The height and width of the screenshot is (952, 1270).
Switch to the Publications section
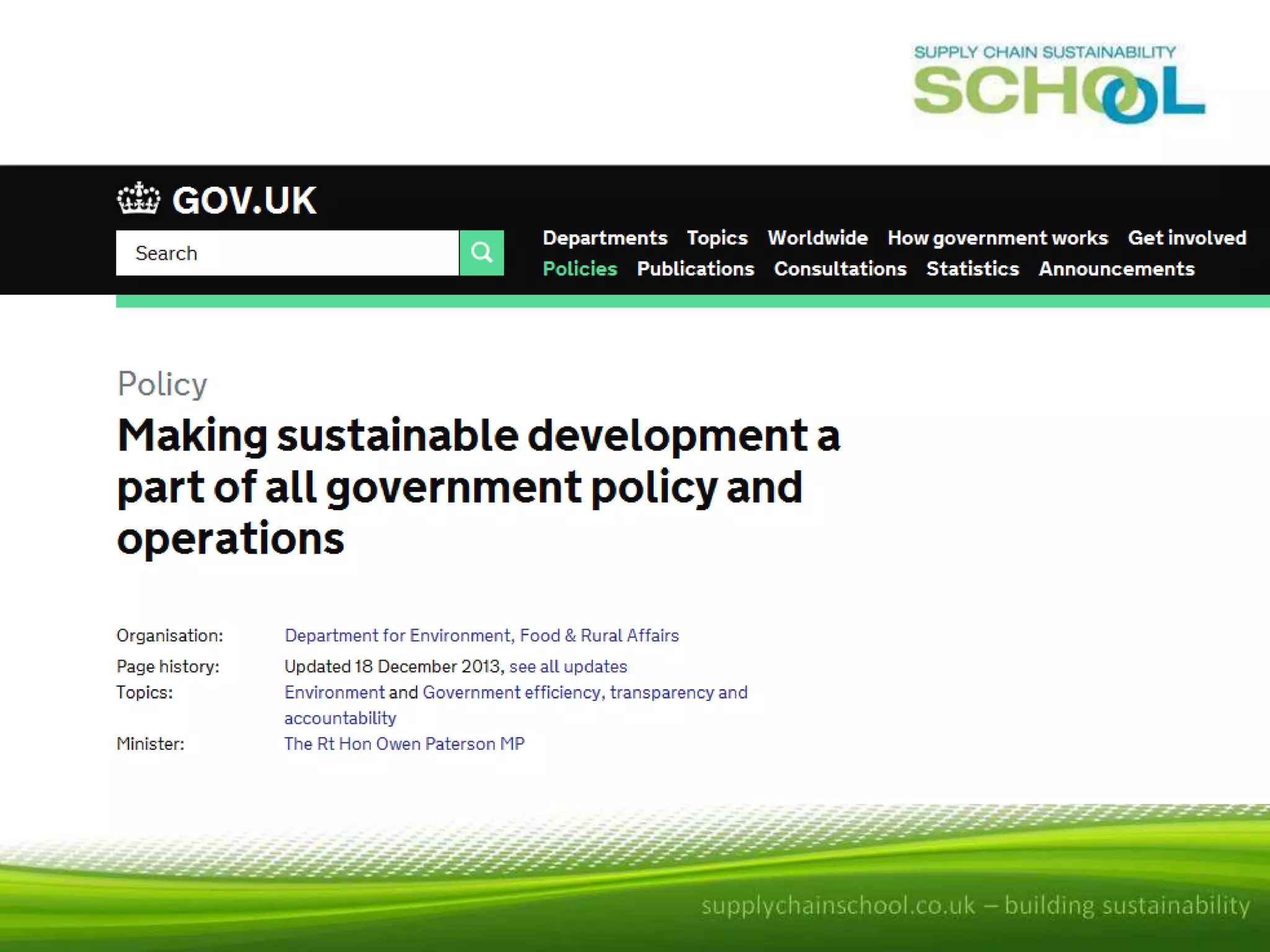click(x=695, y=269)
